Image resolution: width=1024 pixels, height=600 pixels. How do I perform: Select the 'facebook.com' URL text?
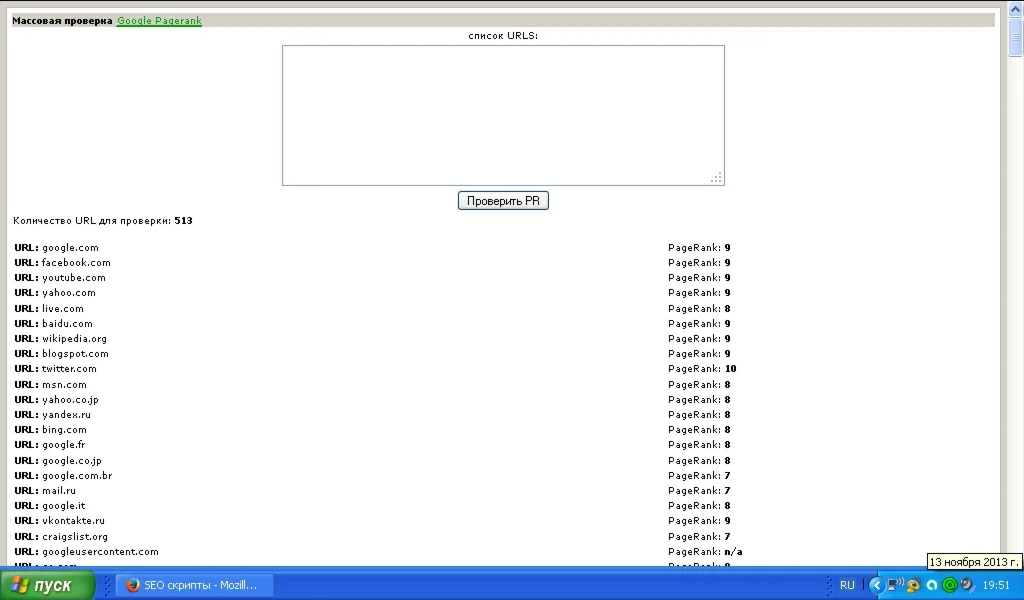click(x=76, y=263)
